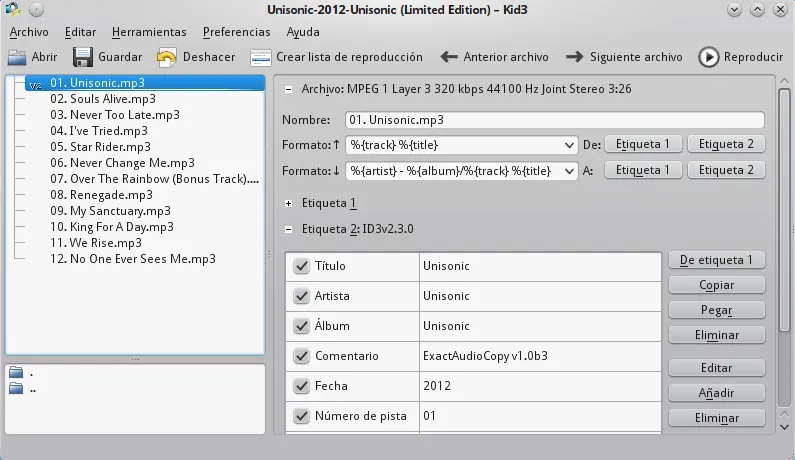The image size is (795, 460).
Task: Click the Título value cell 'Unisonic'
Action: tap(540, 266)
